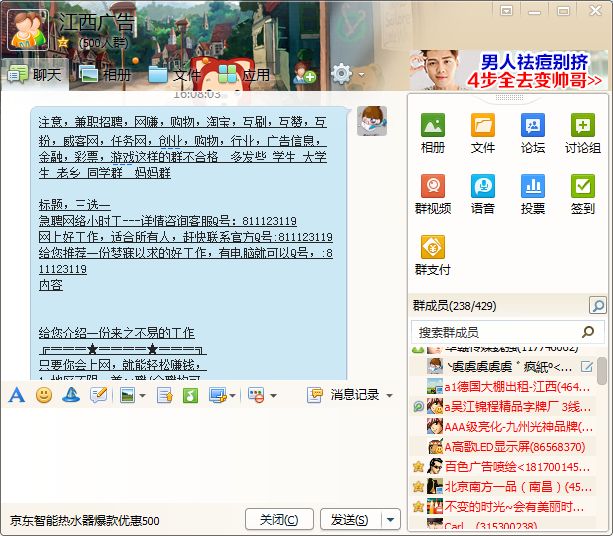
Task: Open the 论坛 forum app icon
Action: tap(532, 133)
